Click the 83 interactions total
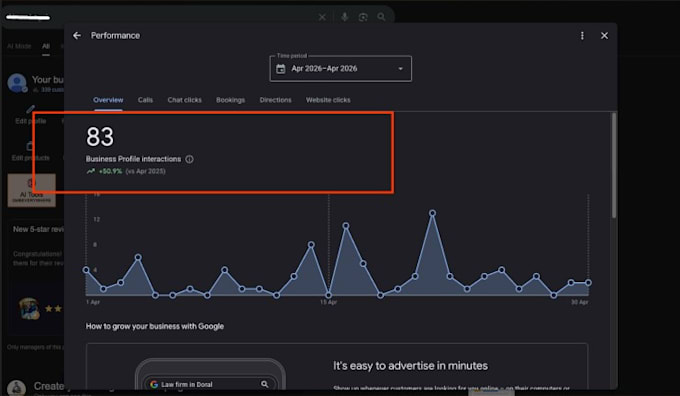This screenshot has width=680, height=396. (x=100, y=137)
